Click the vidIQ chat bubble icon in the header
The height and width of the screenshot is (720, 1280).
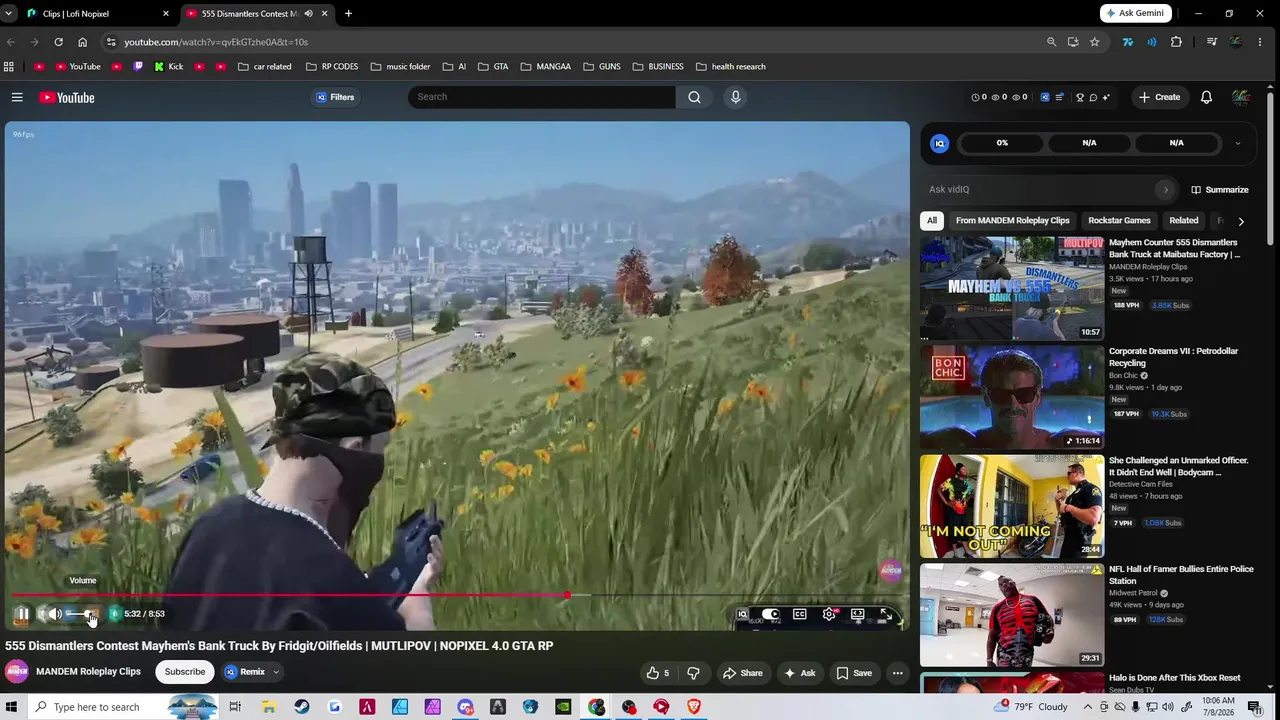tap(1093, 97)
